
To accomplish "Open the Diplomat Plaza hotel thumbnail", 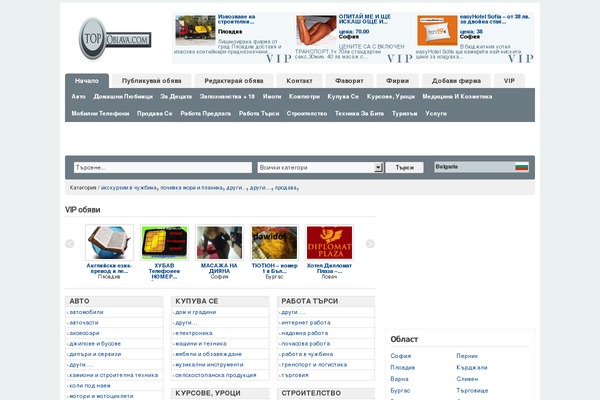I will [329, 243].
